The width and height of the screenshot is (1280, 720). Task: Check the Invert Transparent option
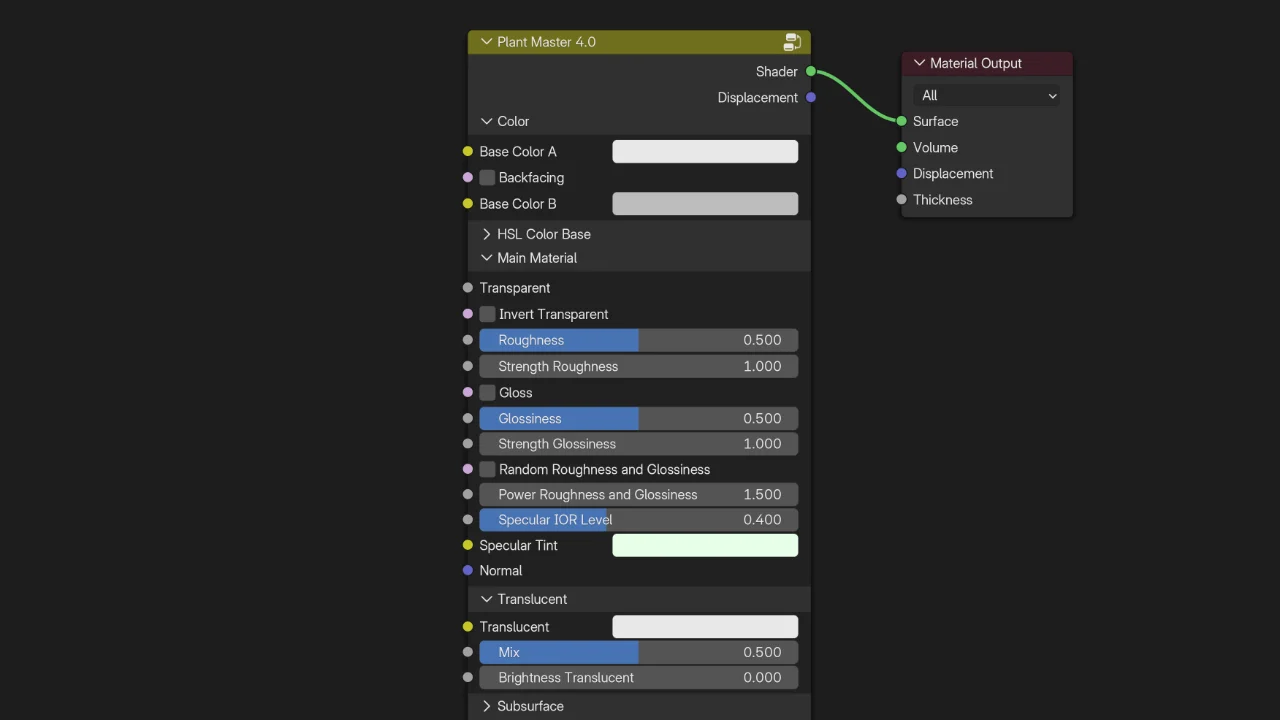487,313
